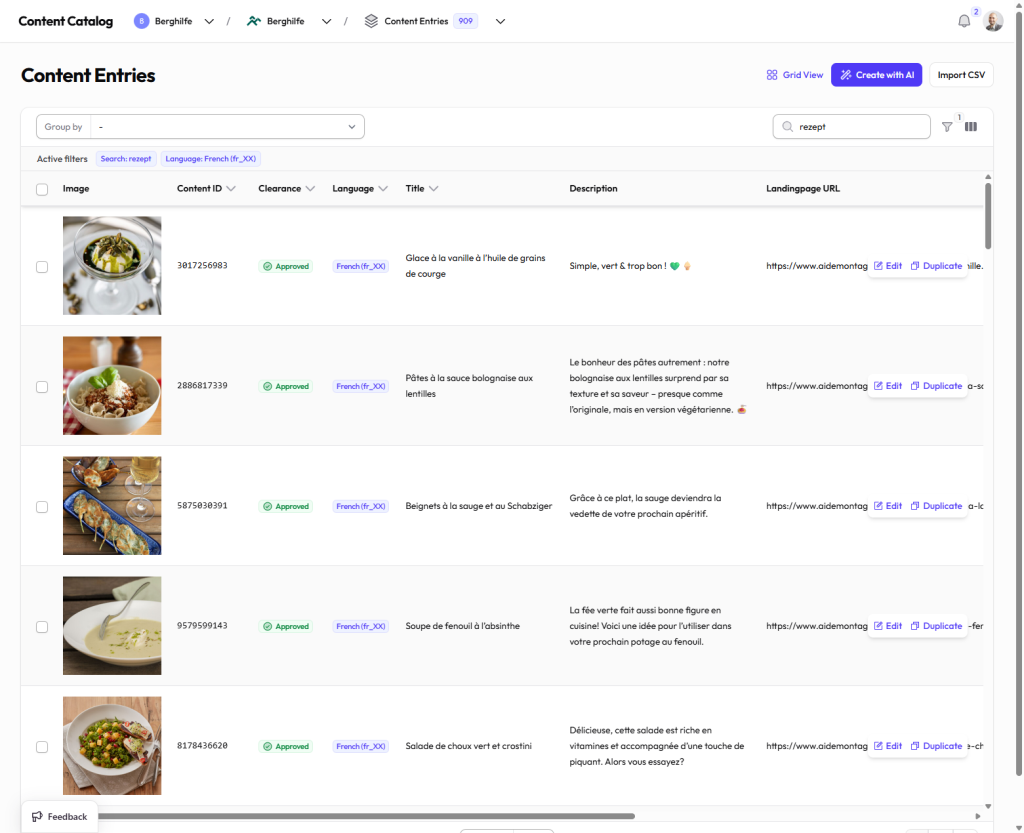This screenshot has width=1024, height=833.
Task: Open the Content Entries breadcrumb dropdown
Action: 500,21
